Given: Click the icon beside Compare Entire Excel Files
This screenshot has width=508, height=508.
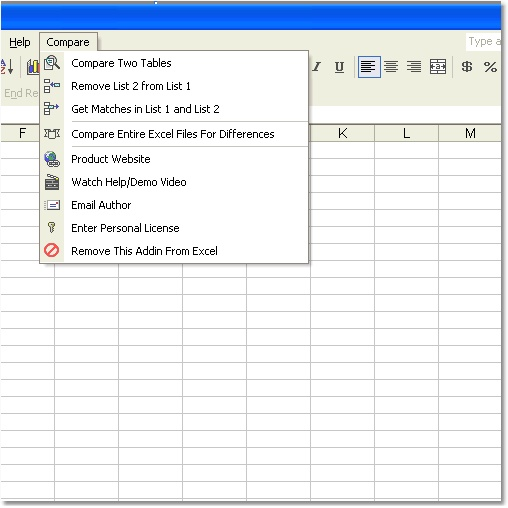Looking at the screenshot, I should pos(52,134).
